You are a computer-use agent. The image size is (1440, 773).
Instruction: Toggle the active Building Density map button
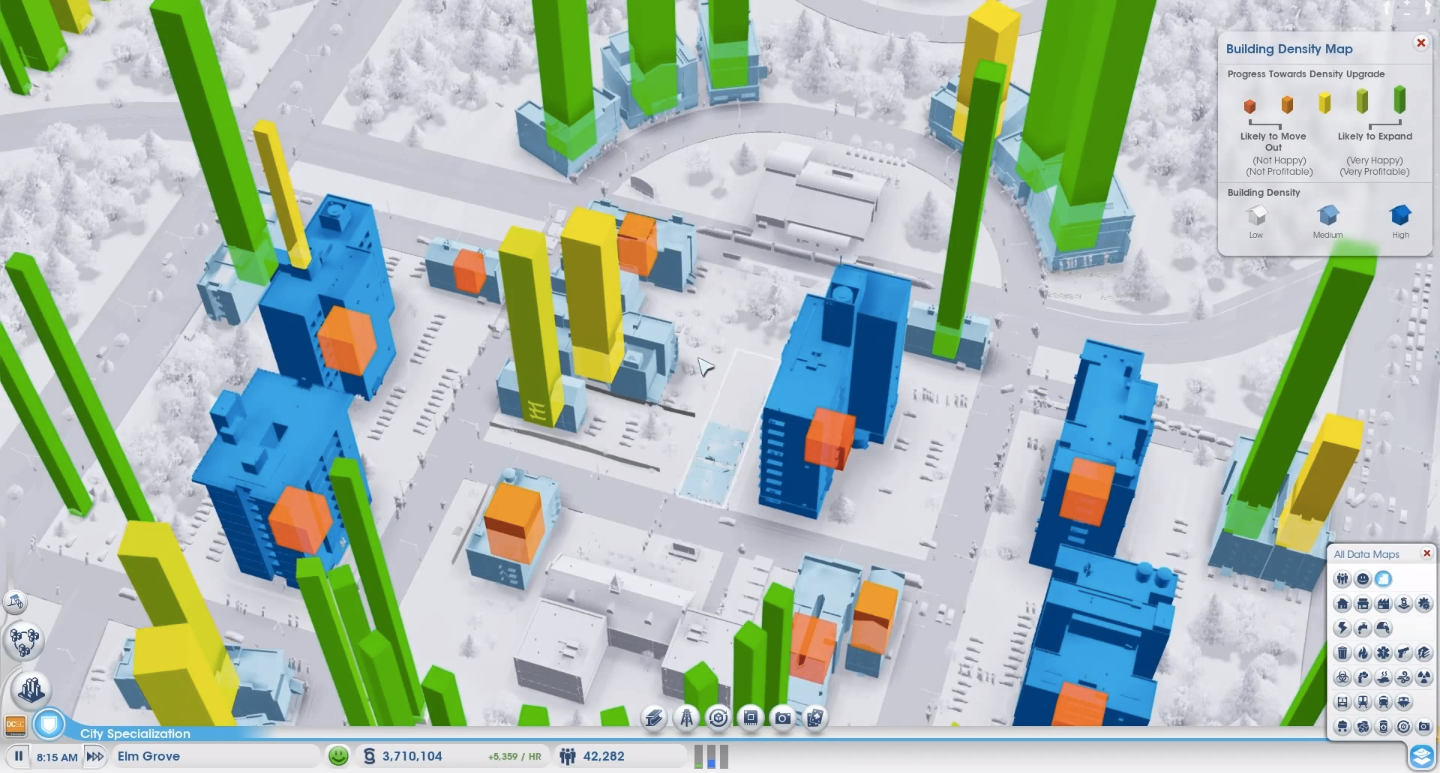pyautogui.click(x=1383, y=579)
